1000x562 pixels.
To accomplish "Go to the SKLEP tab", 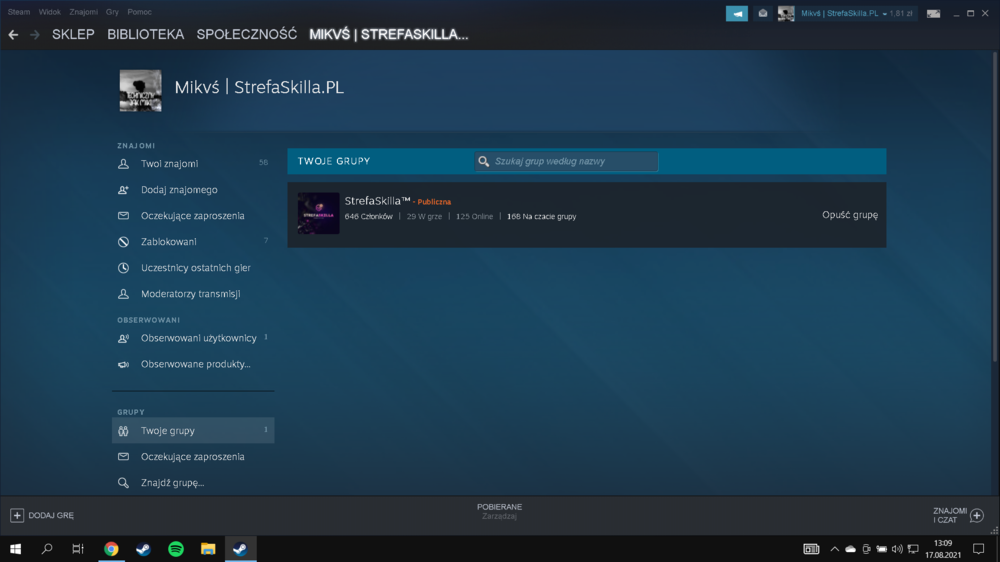I will [x=73, y=34].
